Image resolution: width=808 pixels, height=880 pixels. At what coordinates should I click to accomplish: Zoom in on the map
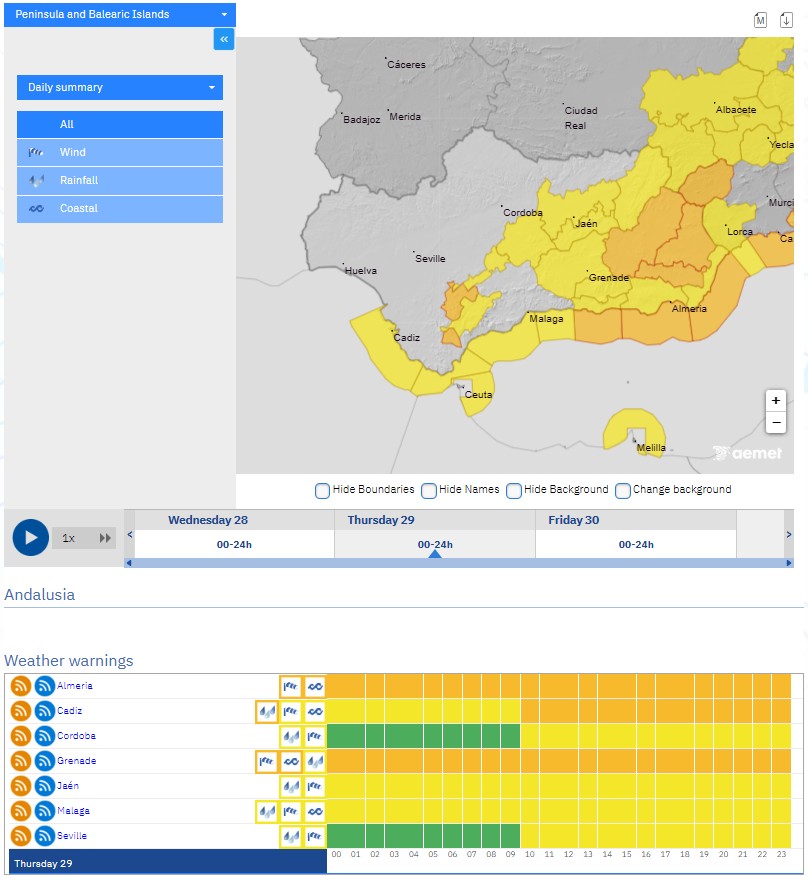coord(776,400)
